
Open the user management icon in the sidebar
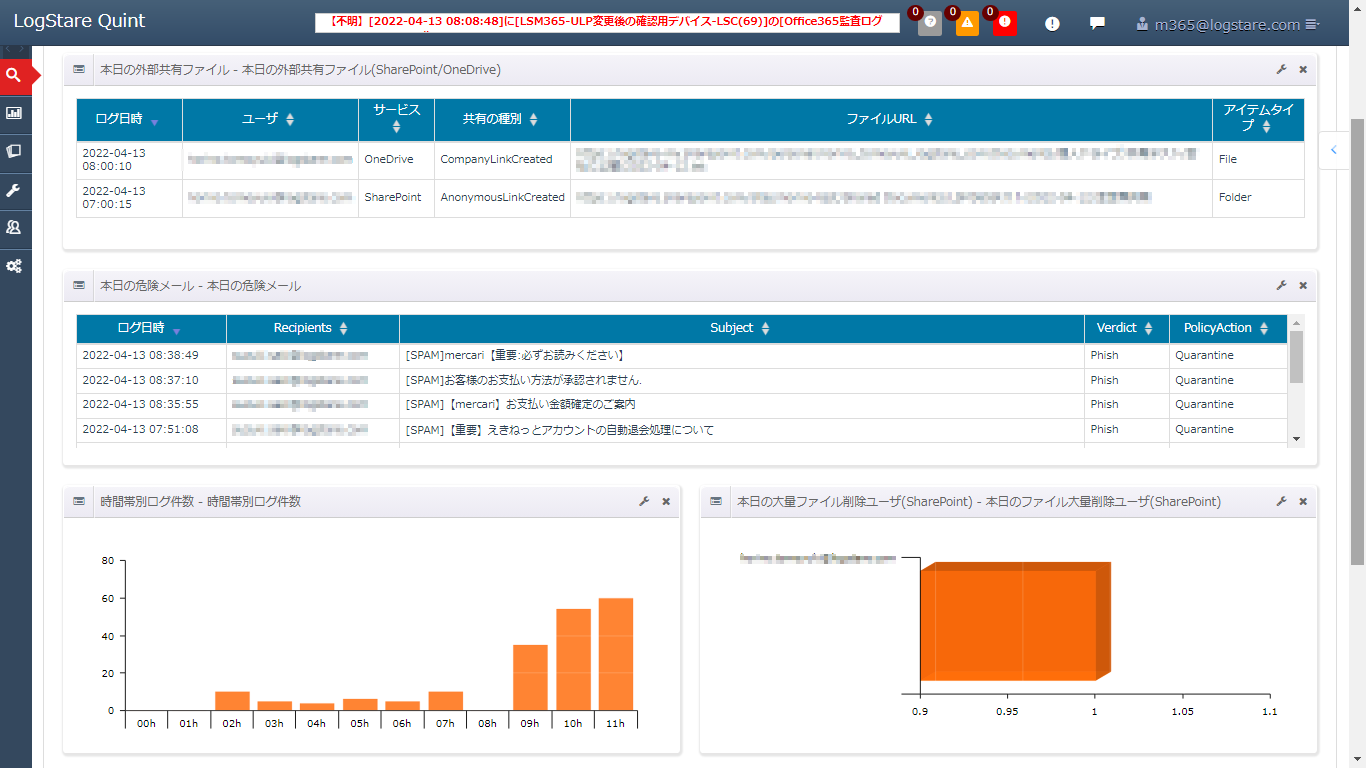14,228
